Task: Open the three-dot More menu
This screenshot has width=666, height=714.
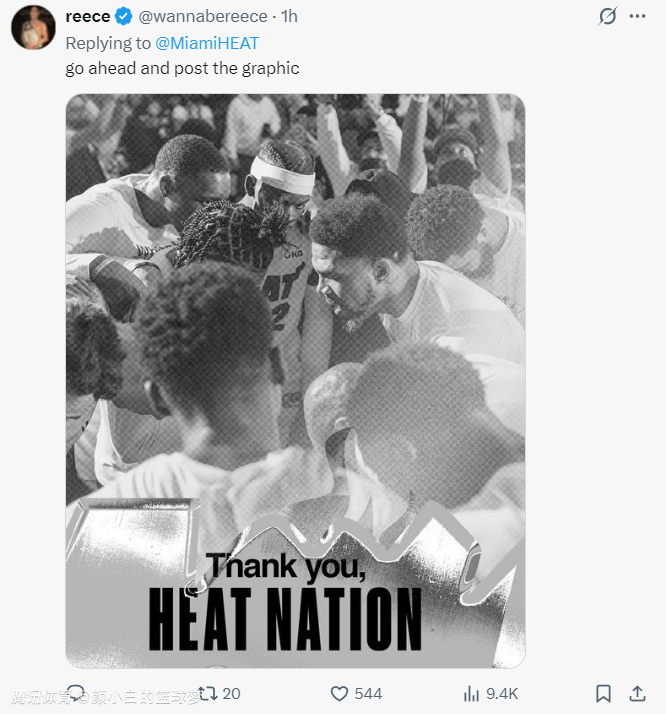Action: coord(637,17)
